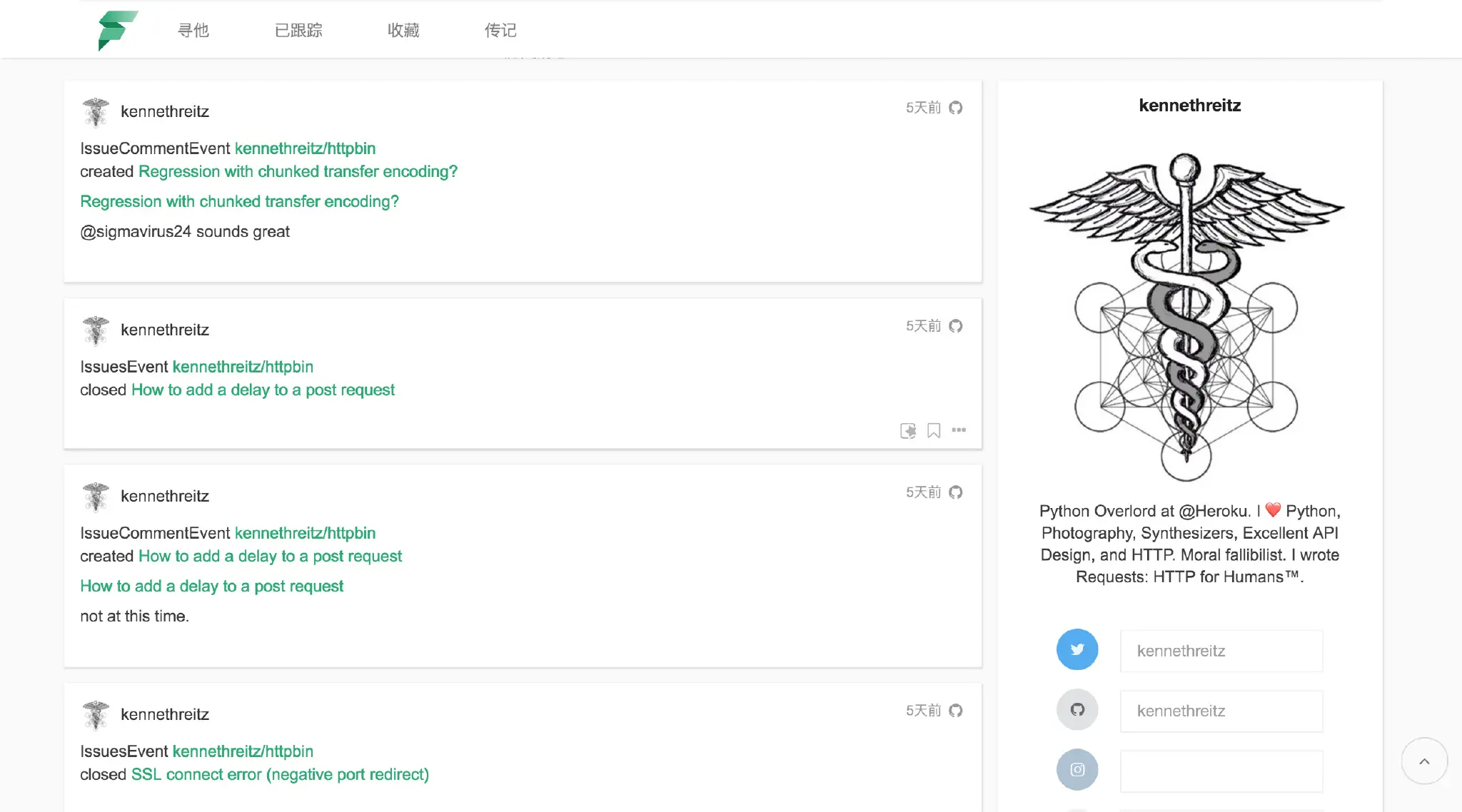The height and width of the screenshot is (812, 1462).
Task: Open the 传记 tab
Action: click(500, 30)
